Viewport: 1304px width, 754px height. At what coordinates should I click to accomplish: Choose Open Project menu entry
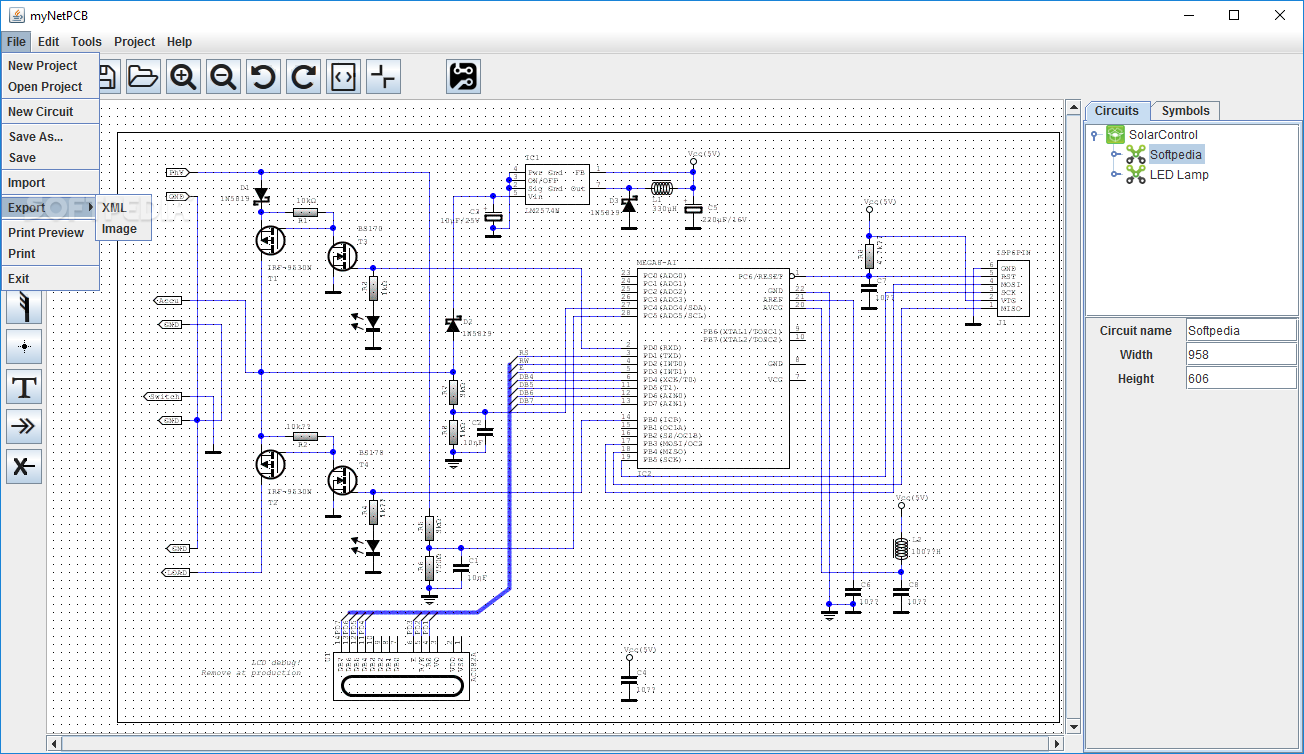(50, 87)
